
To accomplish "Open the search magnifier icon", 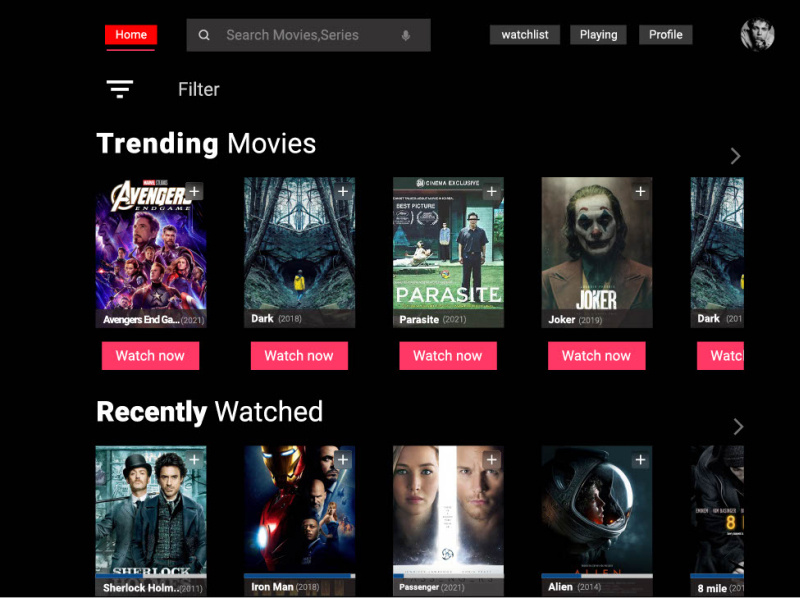I will point(204,35).
